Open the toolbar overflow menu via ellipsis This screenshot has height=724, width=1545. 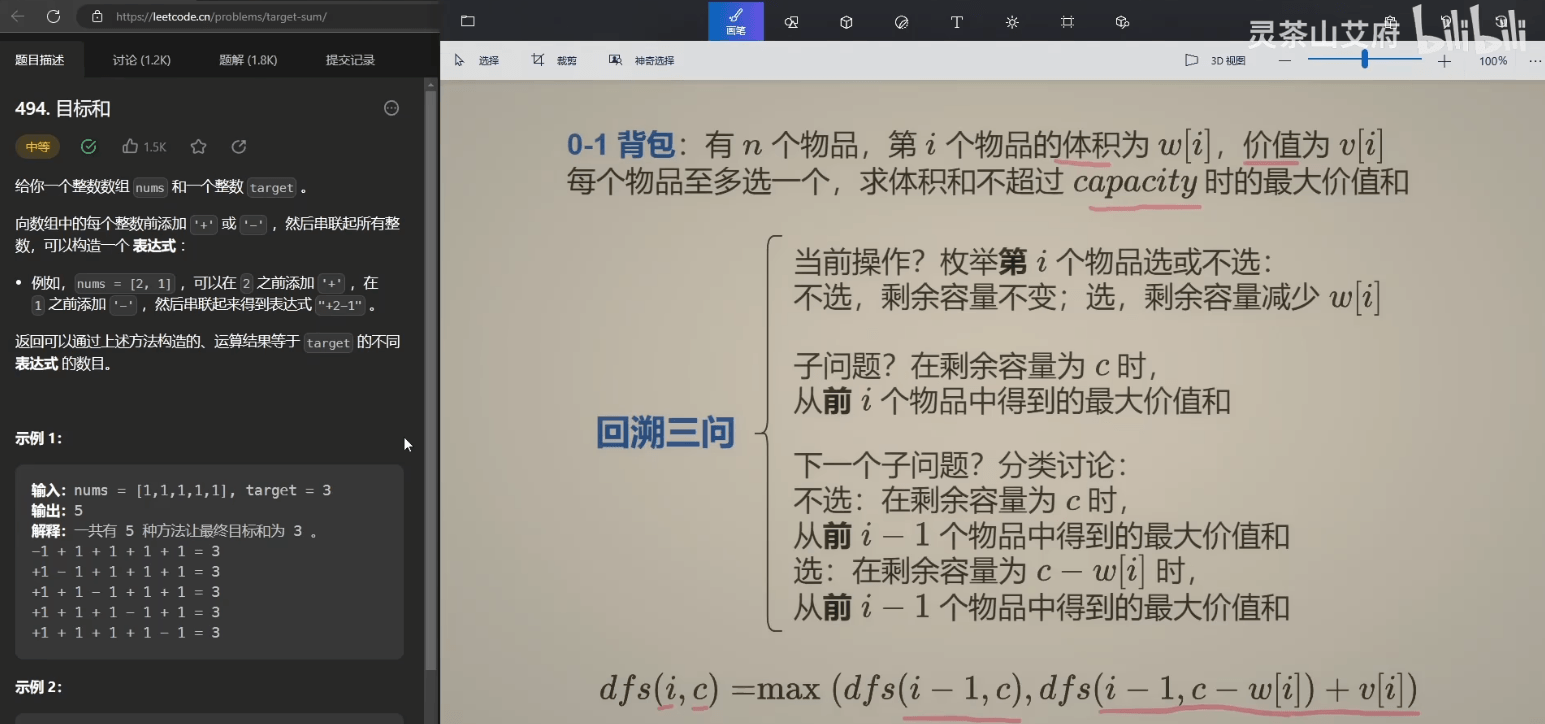[x=1535, y=60]
